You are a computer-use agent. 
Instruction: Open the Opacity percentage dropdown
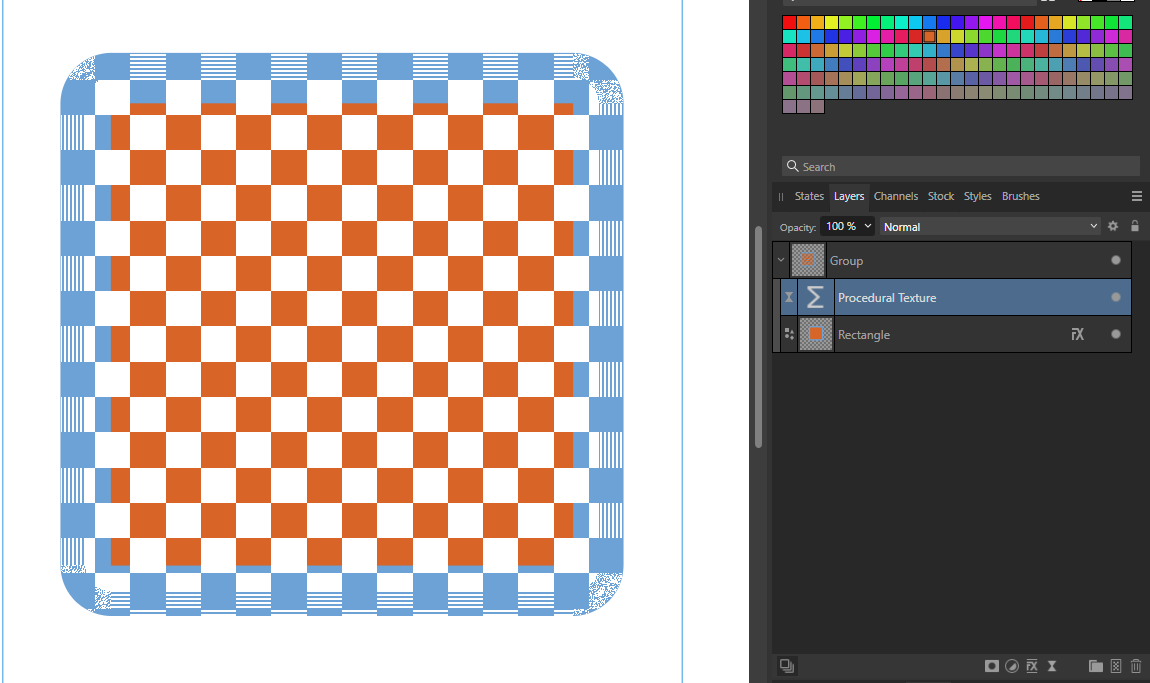847,226
